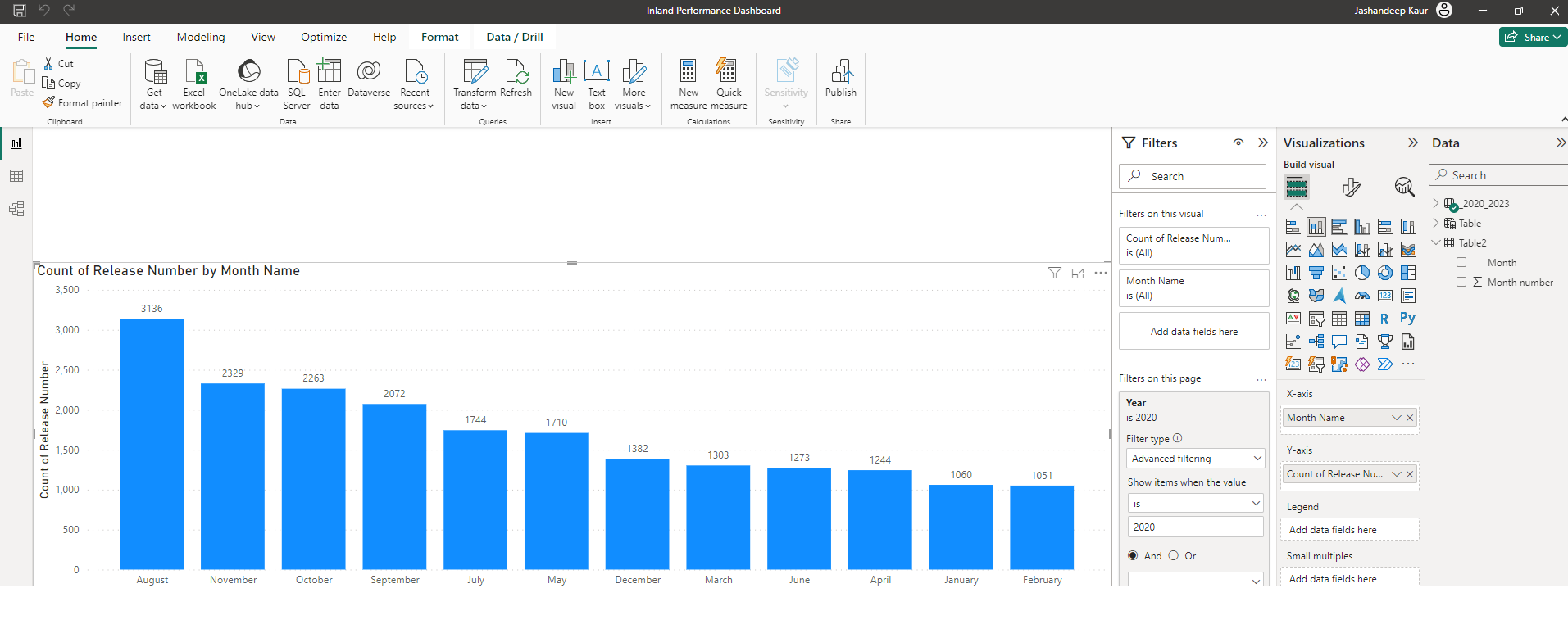This screenshot has height=620, width=1568.
Task: Select the Or radio button
Action: pos(1174,556)
